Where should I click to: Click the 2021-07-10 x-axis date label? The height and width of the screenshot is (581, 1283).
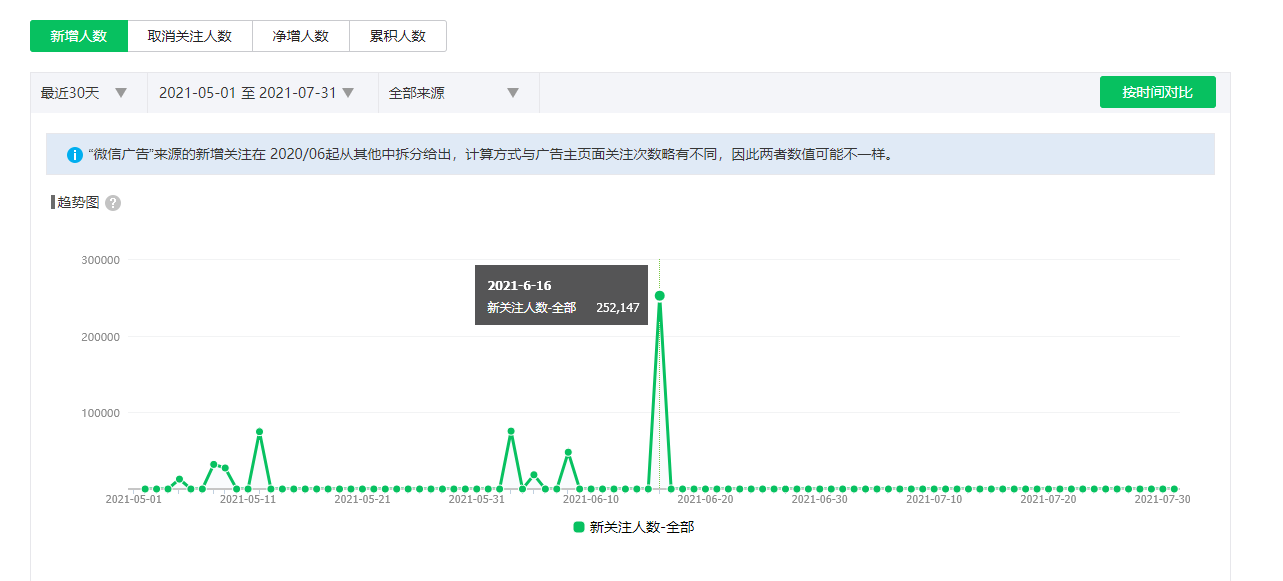pos(934,499)
